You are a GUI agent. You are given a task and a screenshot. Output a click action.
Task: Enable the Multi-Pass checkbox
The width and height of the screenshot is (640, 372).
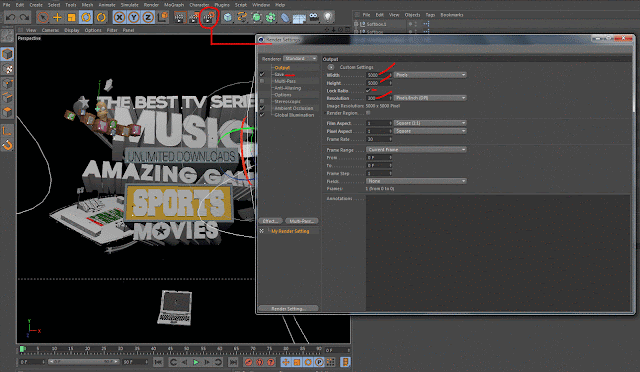[262, 81]
